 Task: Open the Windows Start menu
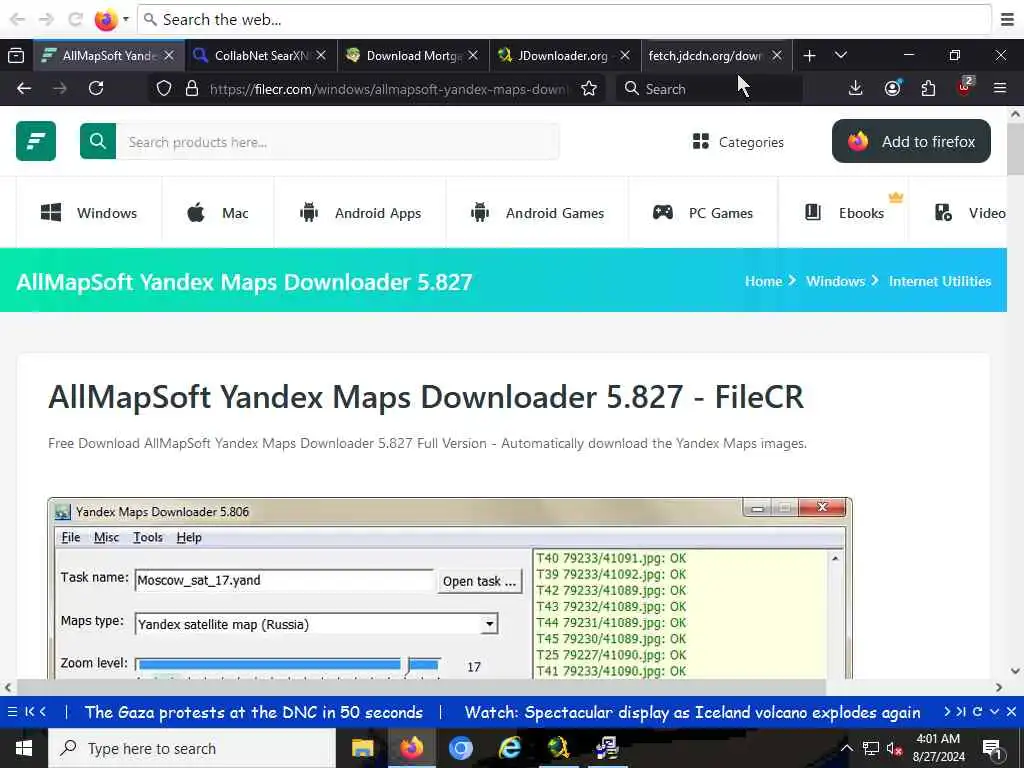point(24,748)
